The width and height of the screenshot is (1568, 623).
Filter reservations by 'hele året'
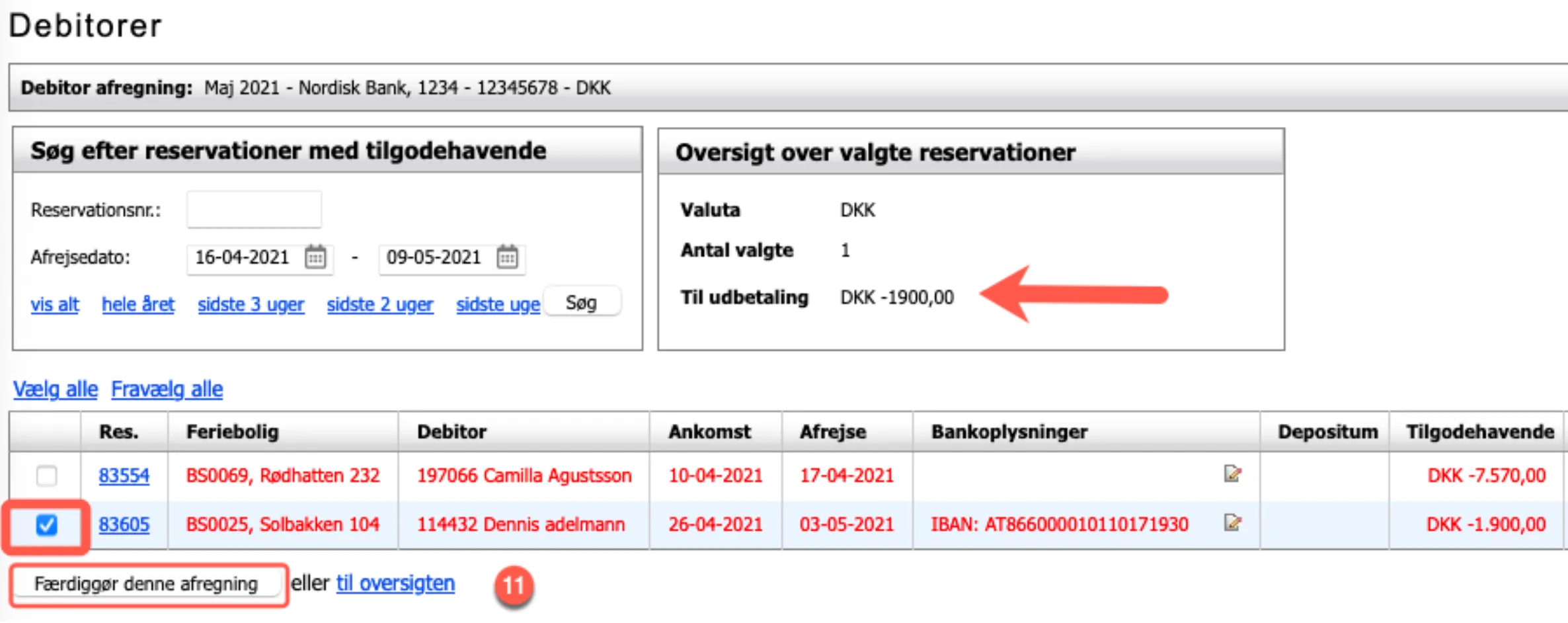(138, 304)
